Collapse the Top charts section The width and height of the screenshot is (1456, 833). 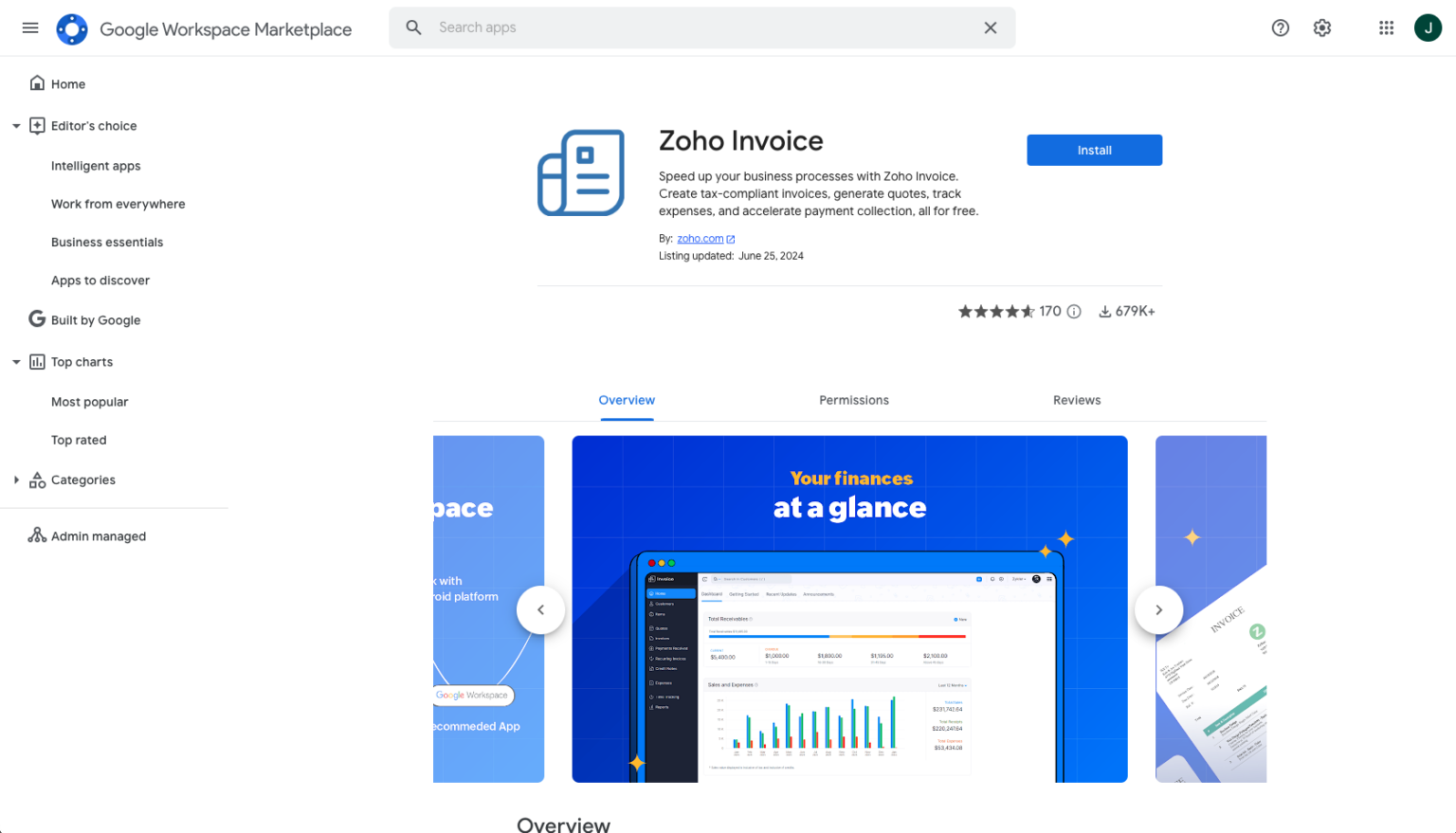pos(15,361)
